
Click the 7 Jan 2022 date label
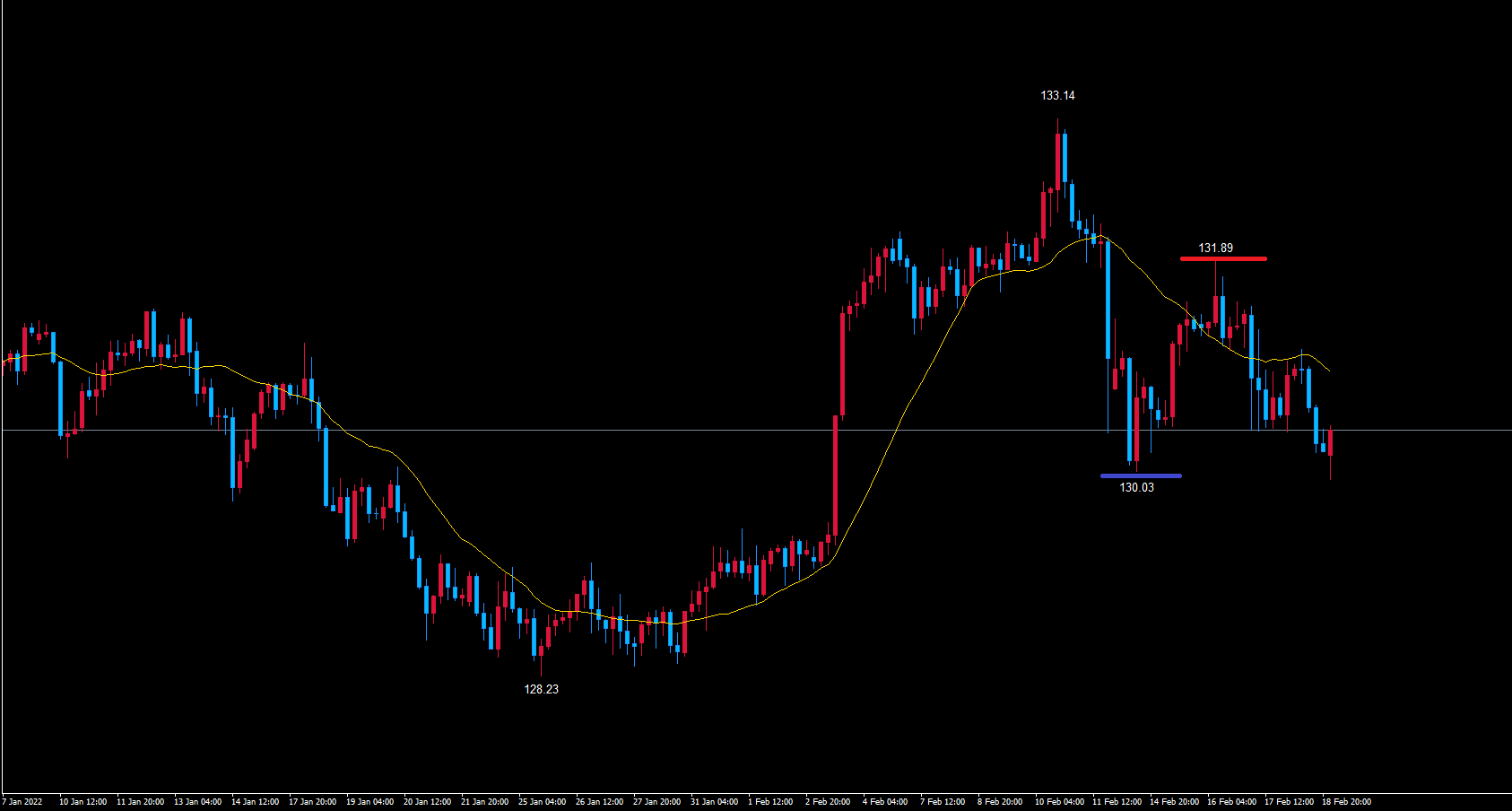coord(22,802)
